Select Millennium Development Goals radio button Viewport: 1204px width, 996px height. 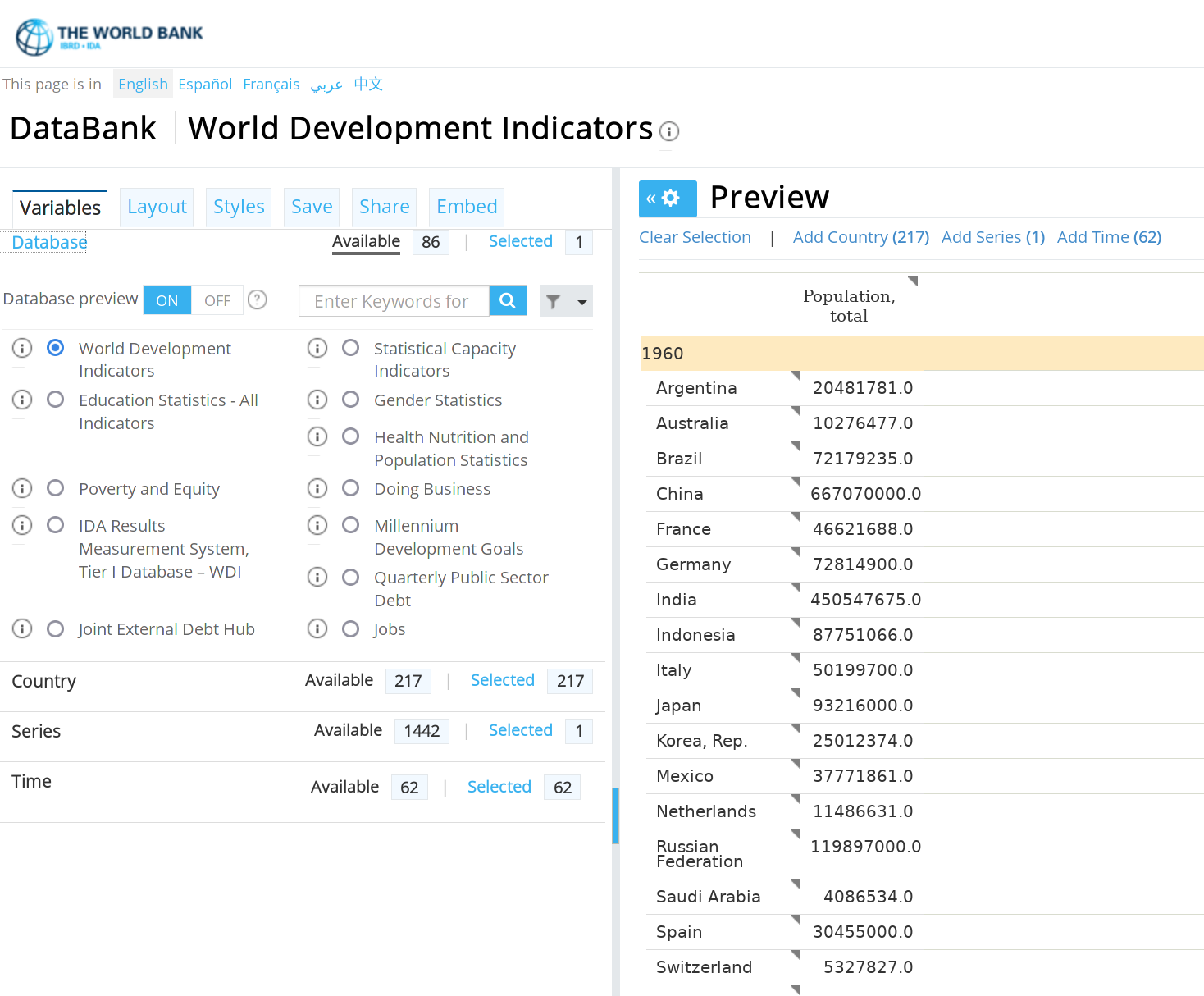(x=351, y=525)
